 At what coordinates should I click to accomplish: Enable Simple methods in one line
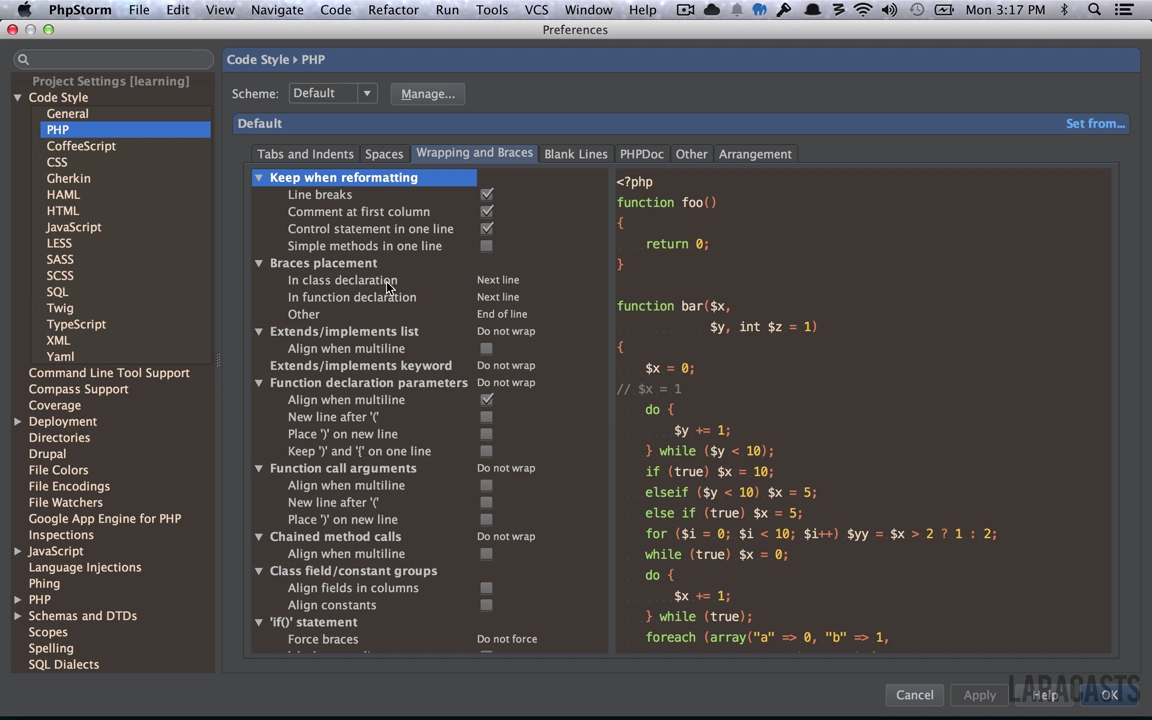[486, 246]
